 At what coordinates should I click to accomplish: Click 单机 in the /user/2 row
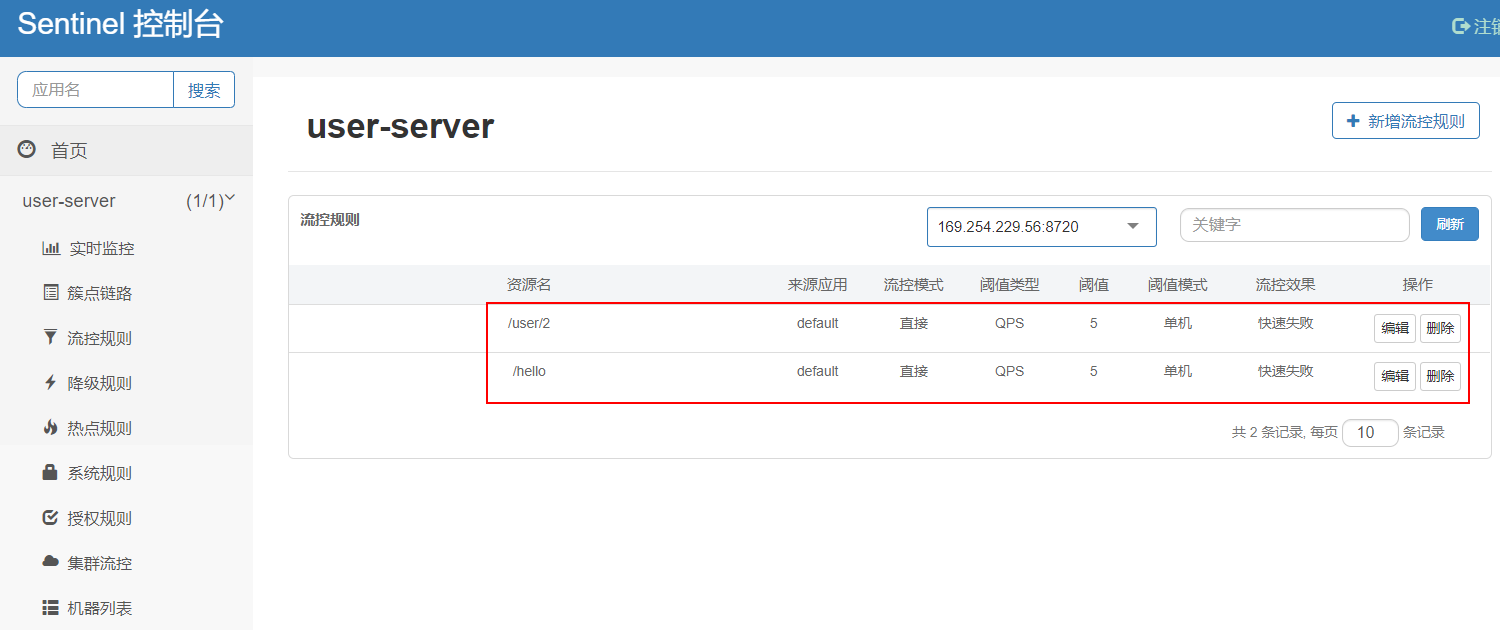tap(1177, 323)
